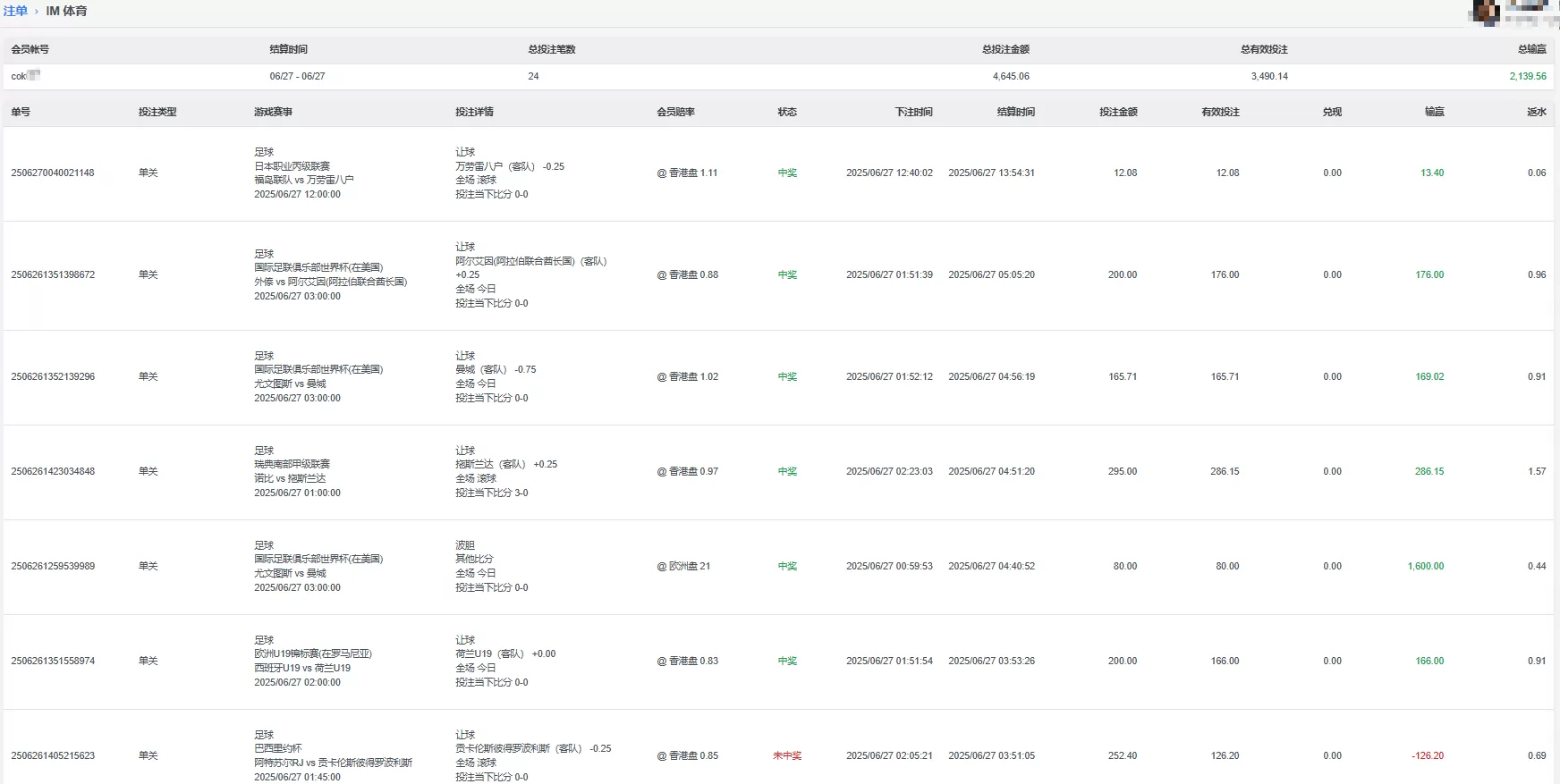Select order number 2506261352139296
Image resolution: width=1560 pixels, height=784 pixels.
53,376
